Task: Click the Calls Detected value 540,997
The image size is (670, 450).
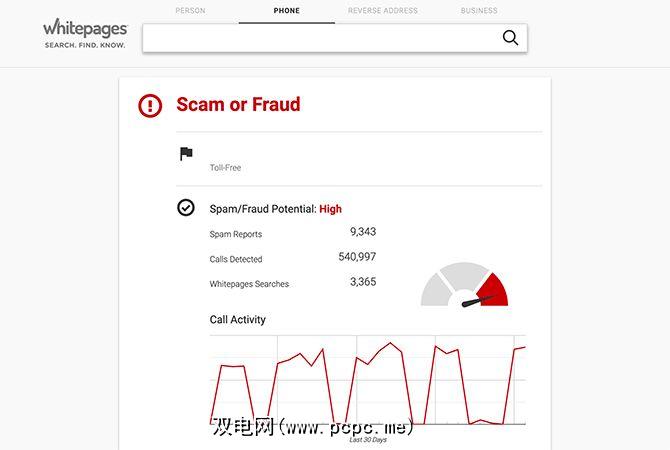Action: click(357, 257)
